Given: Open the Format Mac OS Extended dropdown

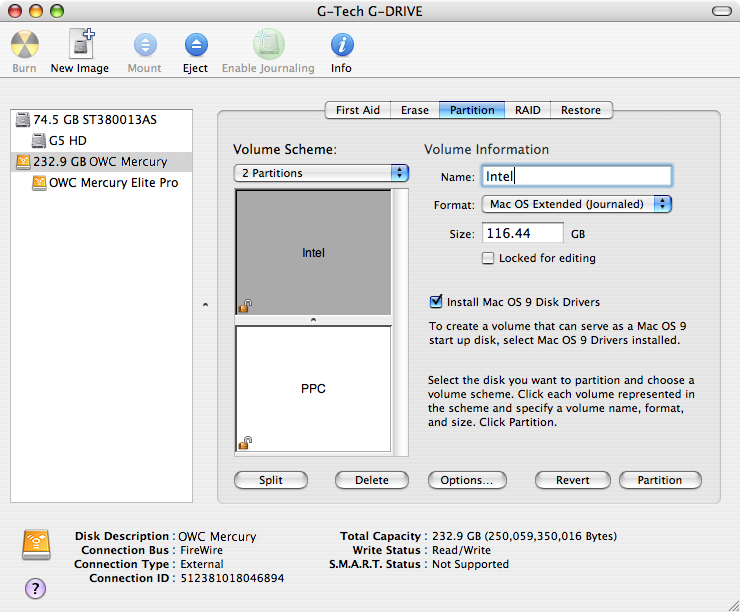Looking at the screenshot, I should click(577, 204).
